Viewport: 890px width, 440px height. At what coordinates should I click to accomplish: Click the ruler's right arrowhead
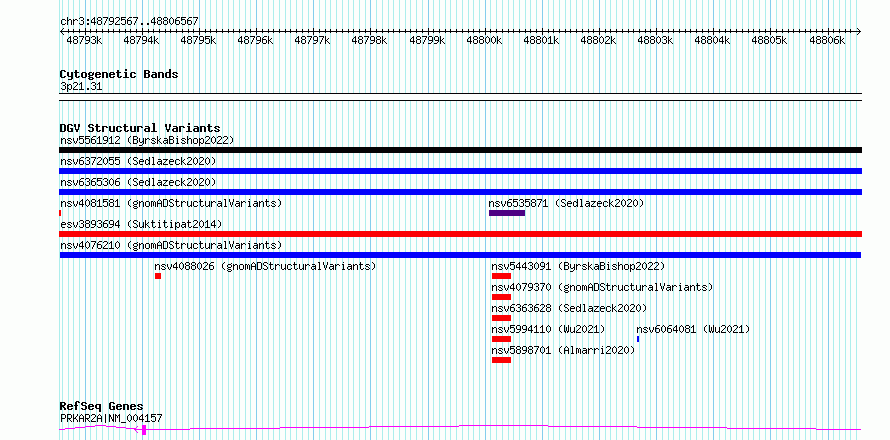[x=859, y=31]
